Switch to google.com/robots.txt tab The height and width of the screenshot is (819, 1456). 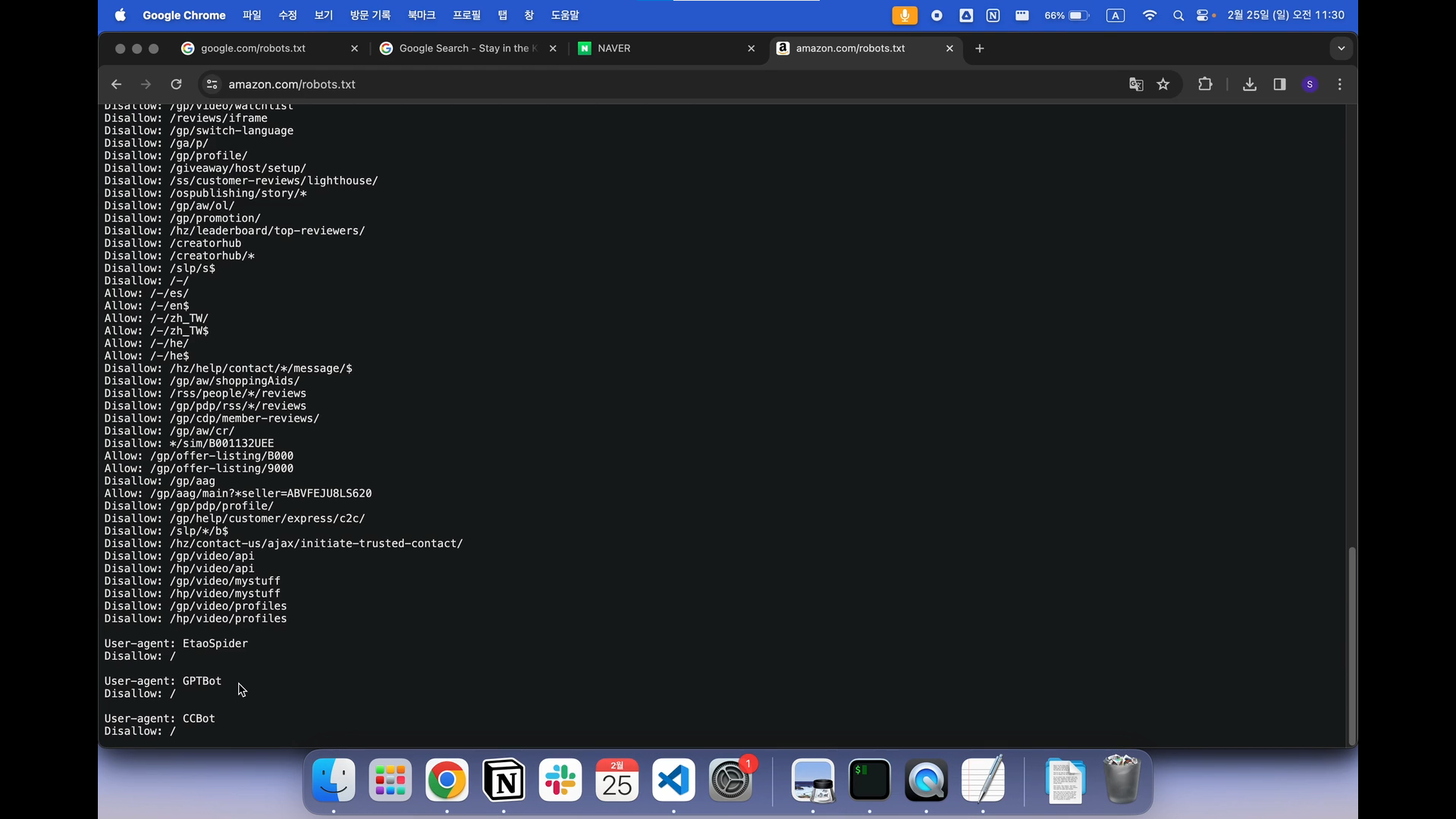(x=253, y=49)
